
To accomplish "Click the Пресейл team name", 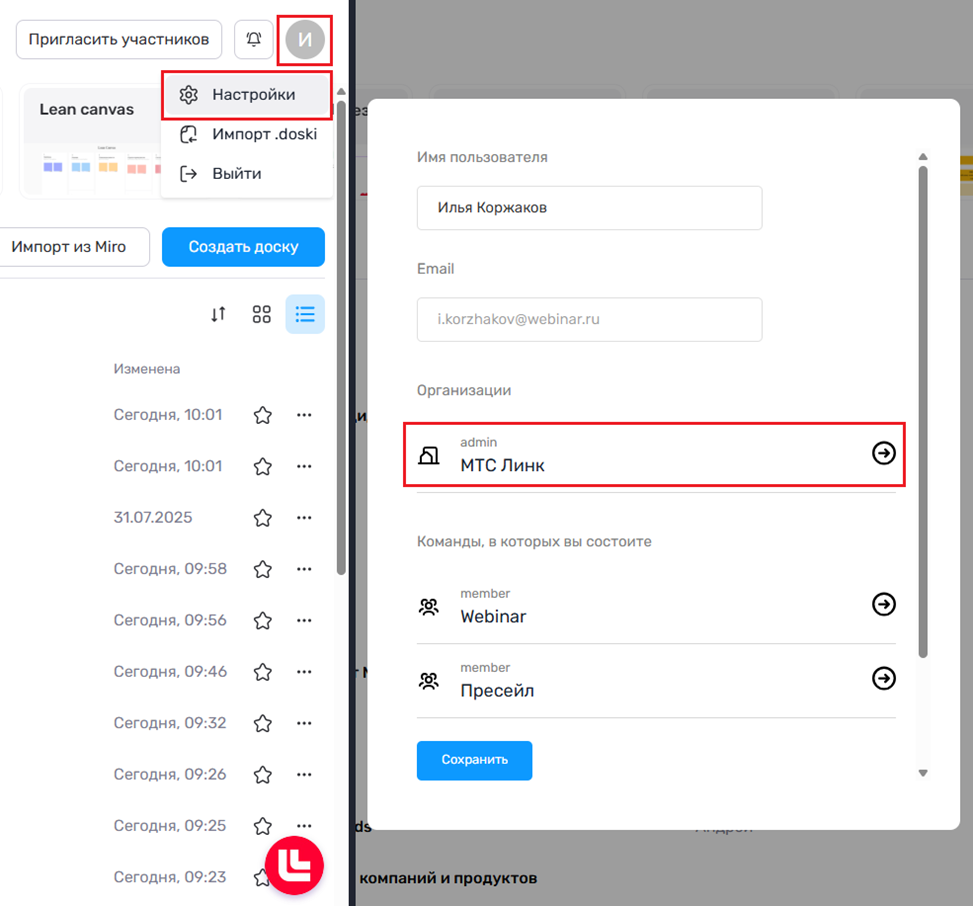I will click(497, 691).
